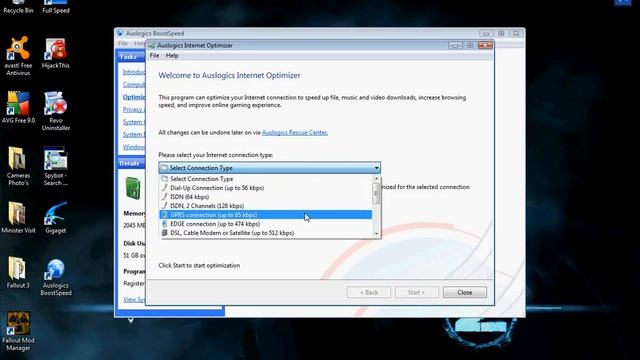
Task: Open the Recycle Bin desktop icon
Action: (x=18, y=7)
